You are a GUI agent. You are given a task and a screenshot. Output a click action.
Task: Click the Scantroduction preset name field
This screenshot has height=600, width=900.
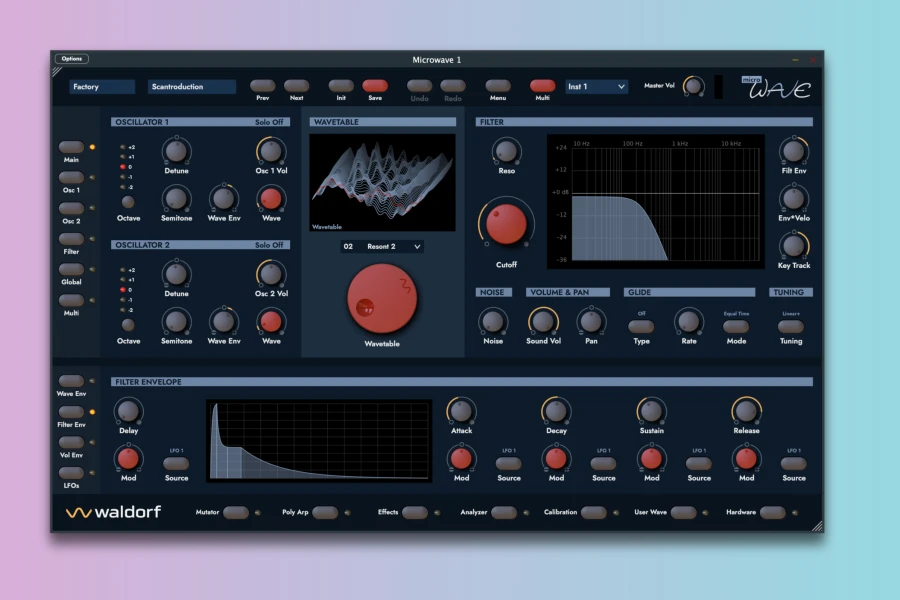[x=192, y=87]
